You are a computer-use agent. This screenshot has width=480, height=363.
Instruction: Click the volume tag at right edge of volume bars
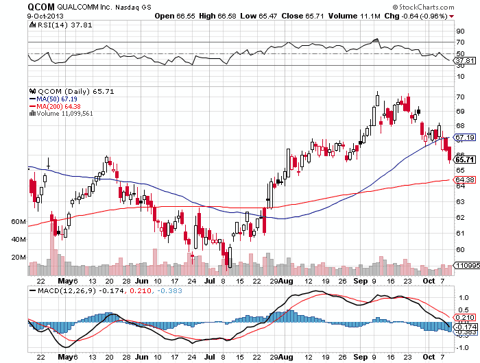[x=467, y=265]
